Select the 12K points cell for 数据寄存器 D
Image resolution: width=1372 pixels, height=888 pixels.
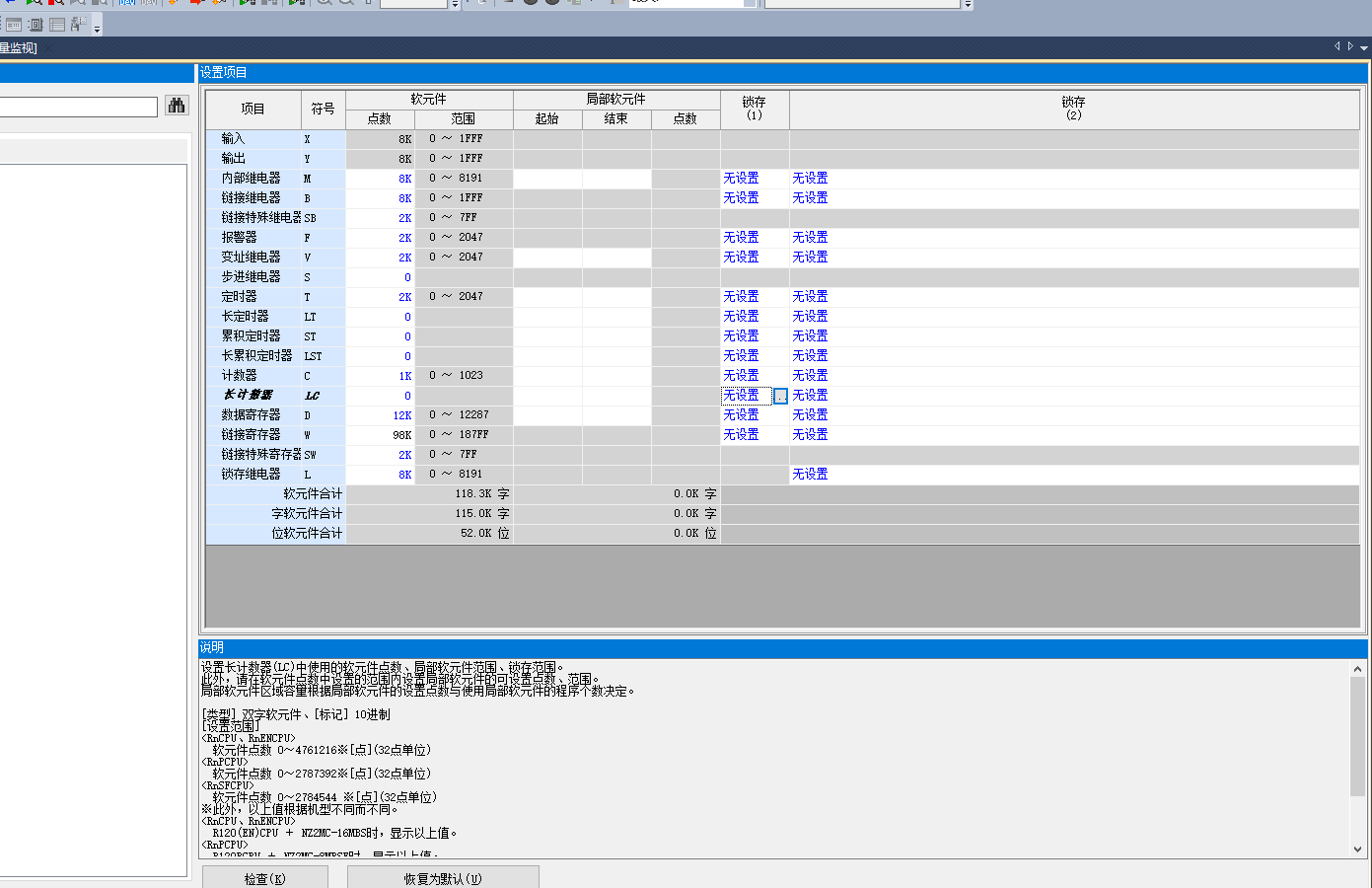(380, 415)
